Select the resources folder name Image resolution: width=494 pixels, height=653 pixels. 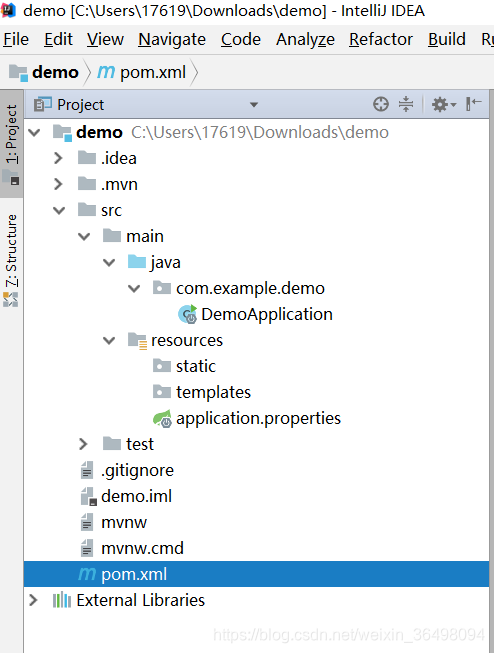tap(187, 341)
